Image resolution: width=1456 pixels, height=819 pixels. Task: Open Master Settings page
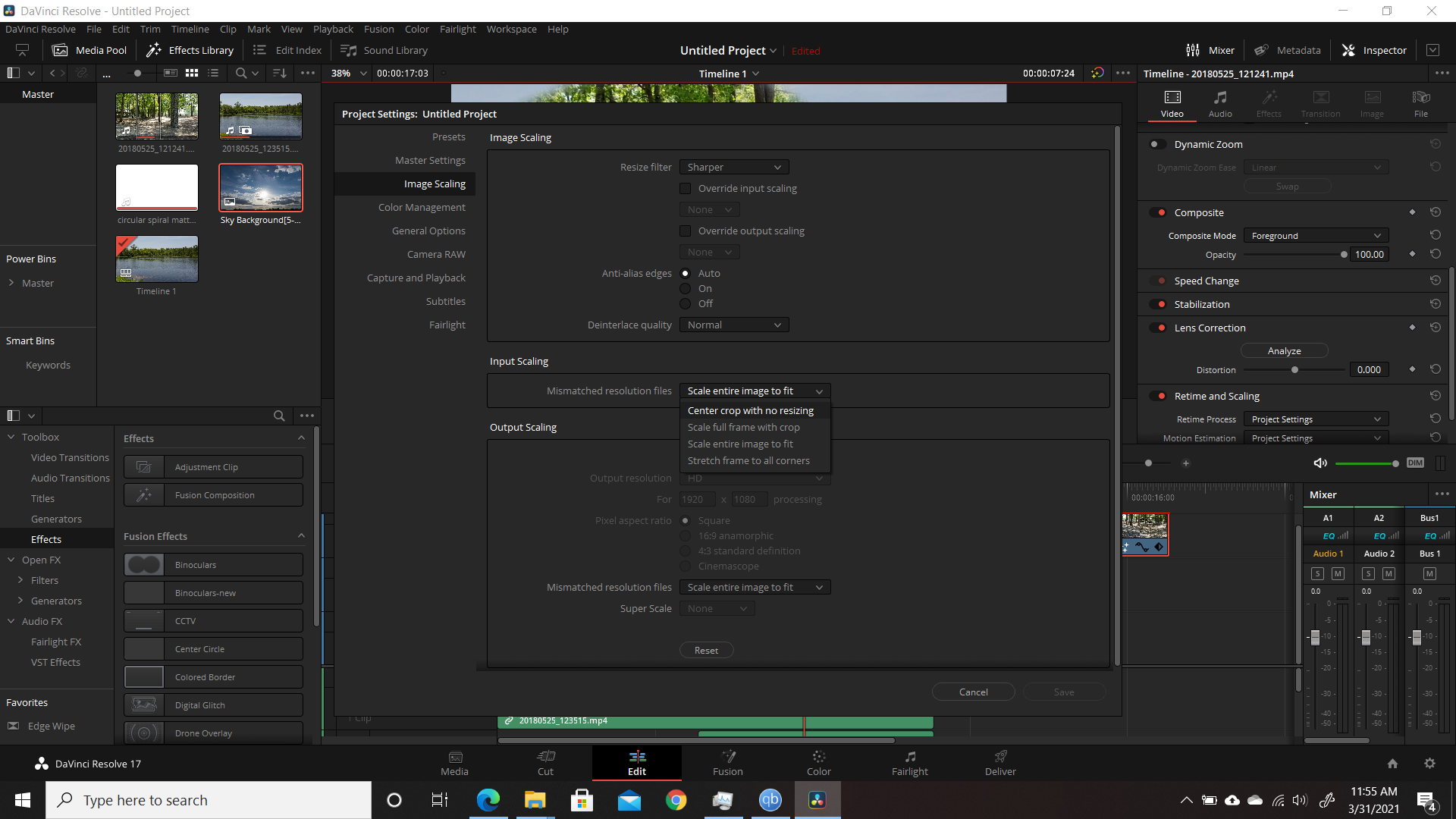[430, 160]
